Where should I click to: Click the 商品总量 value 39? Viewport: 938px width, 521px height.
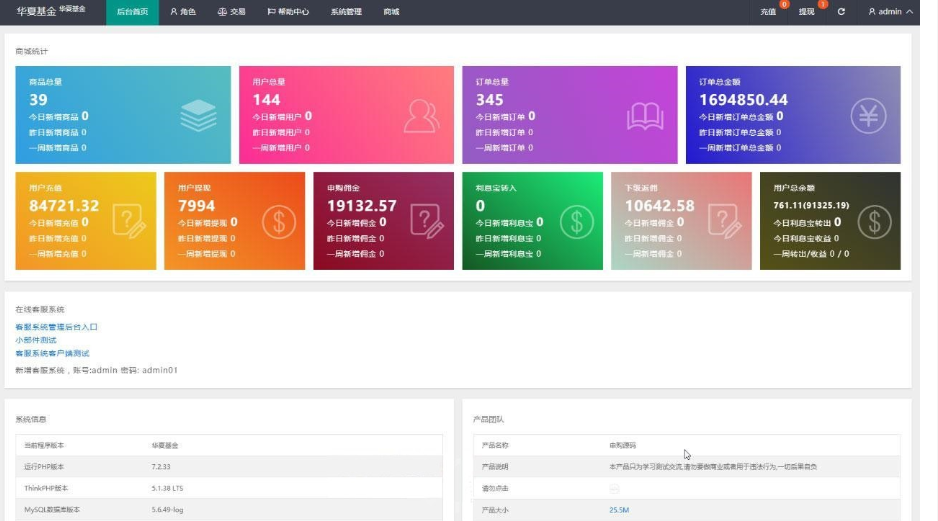[38, 99]
